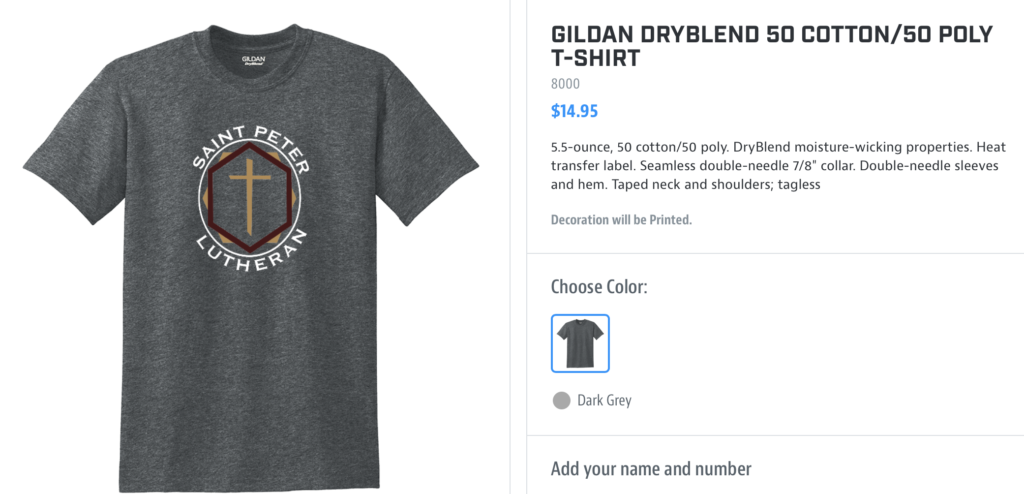This screenshot has width=1024, height=494.
Task: Select the dark grey shirt color thumbnail
Action: point(580,344)
